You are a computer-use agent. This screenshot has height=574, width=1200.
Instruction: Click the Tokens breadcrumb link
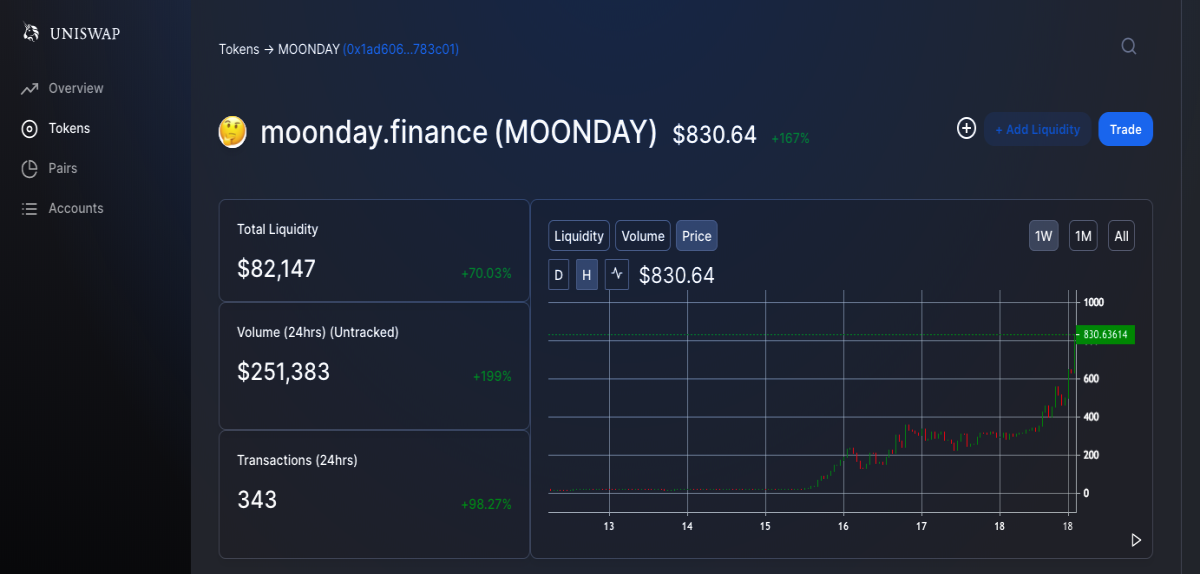[239, 48]
